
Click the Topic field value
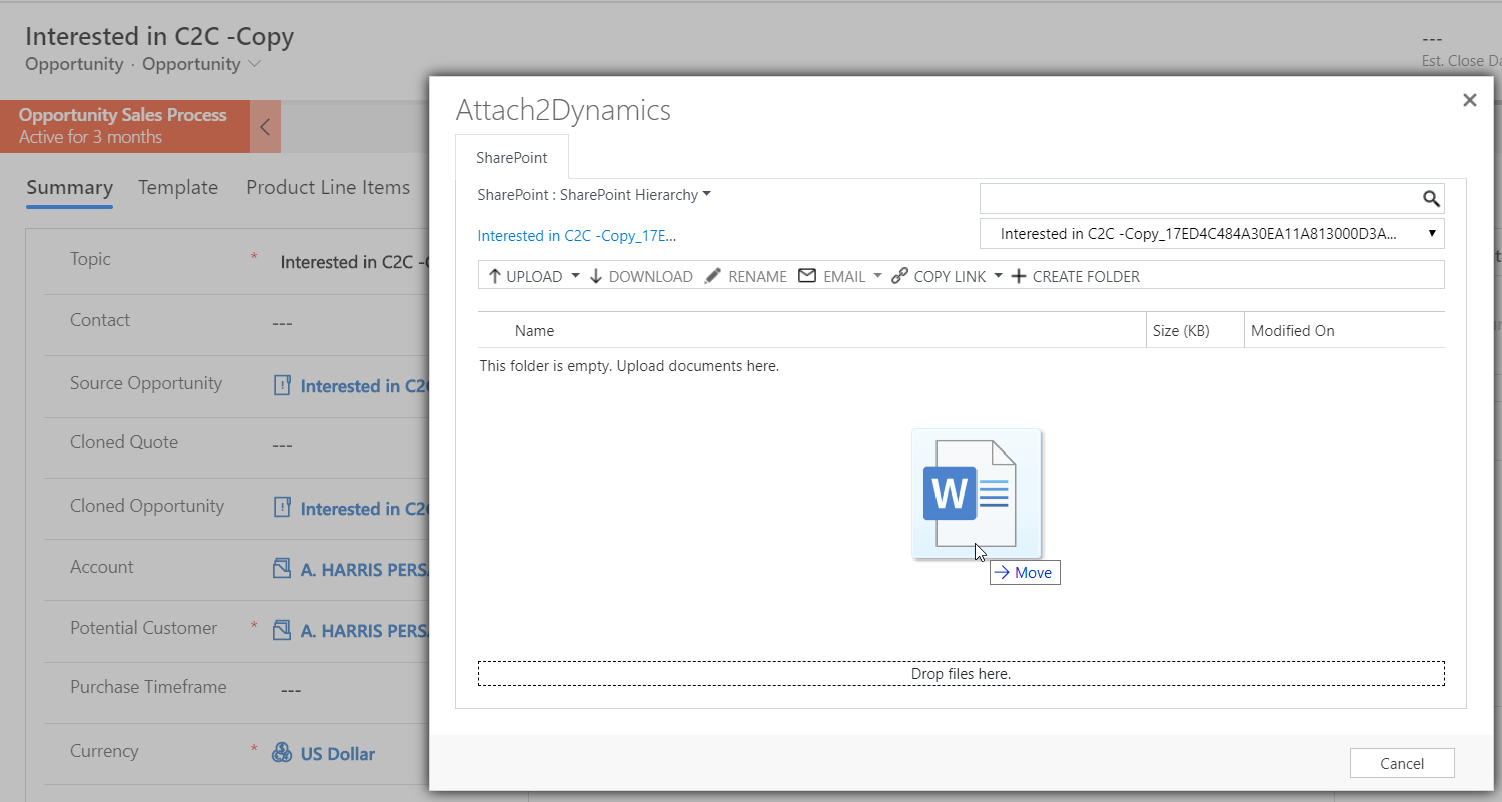(354, 262)
